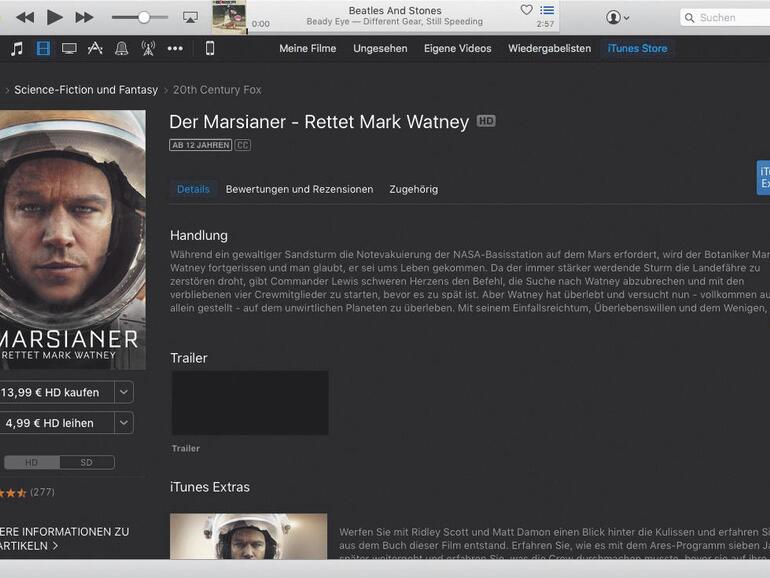Open more information about articles link
Viewport: 770px width, 578px height.
pyautogui.click(x=64, y=539)
